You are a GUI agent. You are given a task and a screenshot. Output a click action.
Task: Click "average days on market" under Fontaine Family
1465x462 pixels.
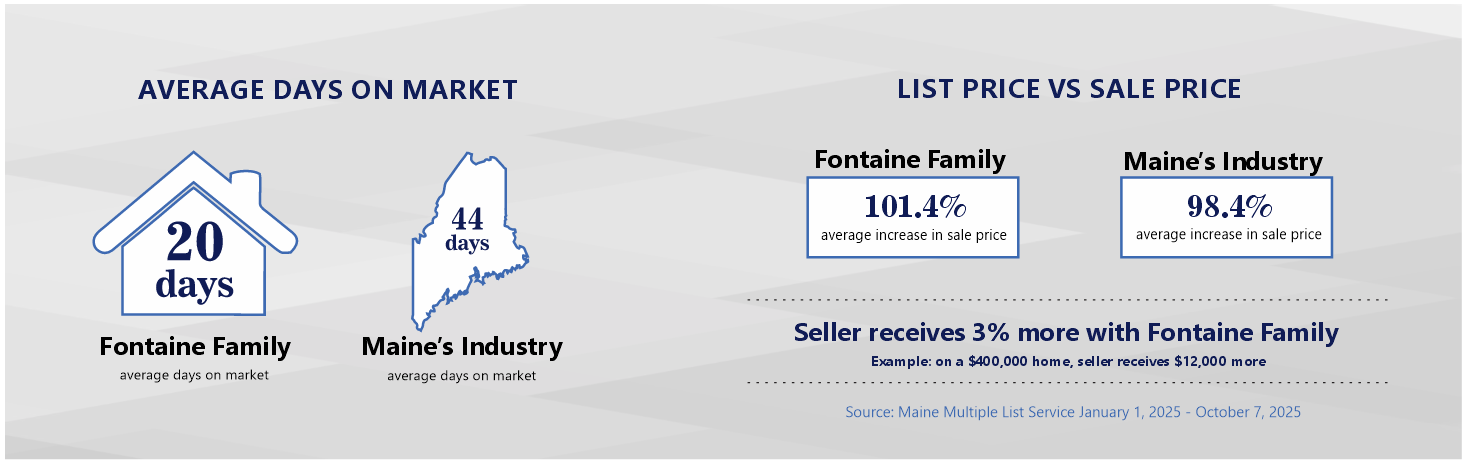pos(194,375)
